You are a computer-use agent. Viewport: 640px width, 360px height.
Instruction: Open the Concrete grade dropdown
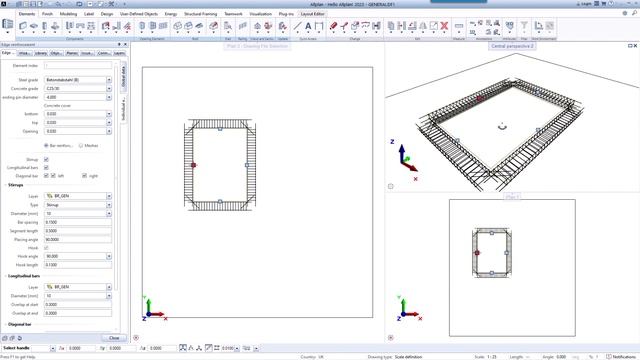[109, 89]
